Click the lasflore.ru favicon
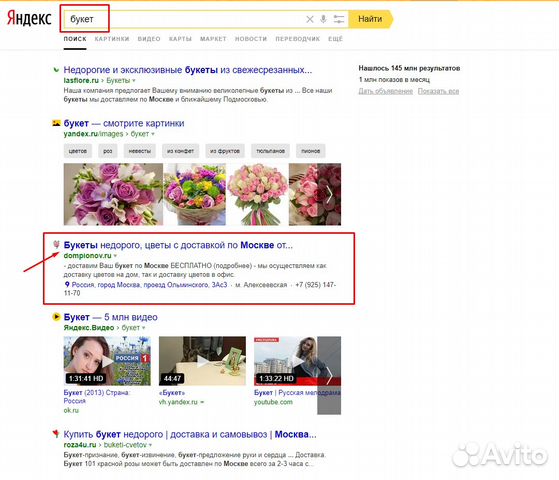This screenshot has width=559, height=480. click(x=56, y=70)
